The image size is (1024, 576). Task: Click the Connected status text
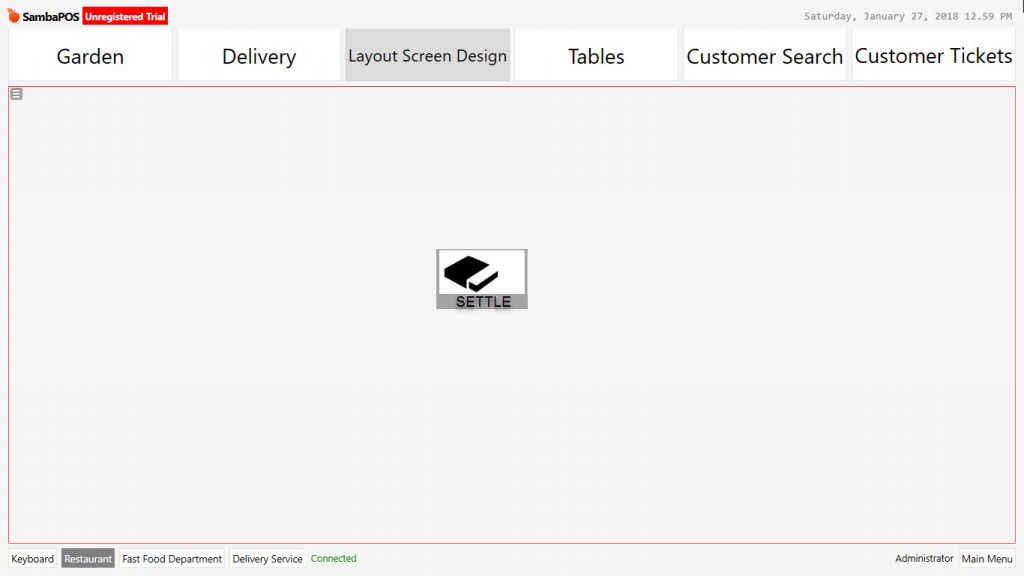334,558
